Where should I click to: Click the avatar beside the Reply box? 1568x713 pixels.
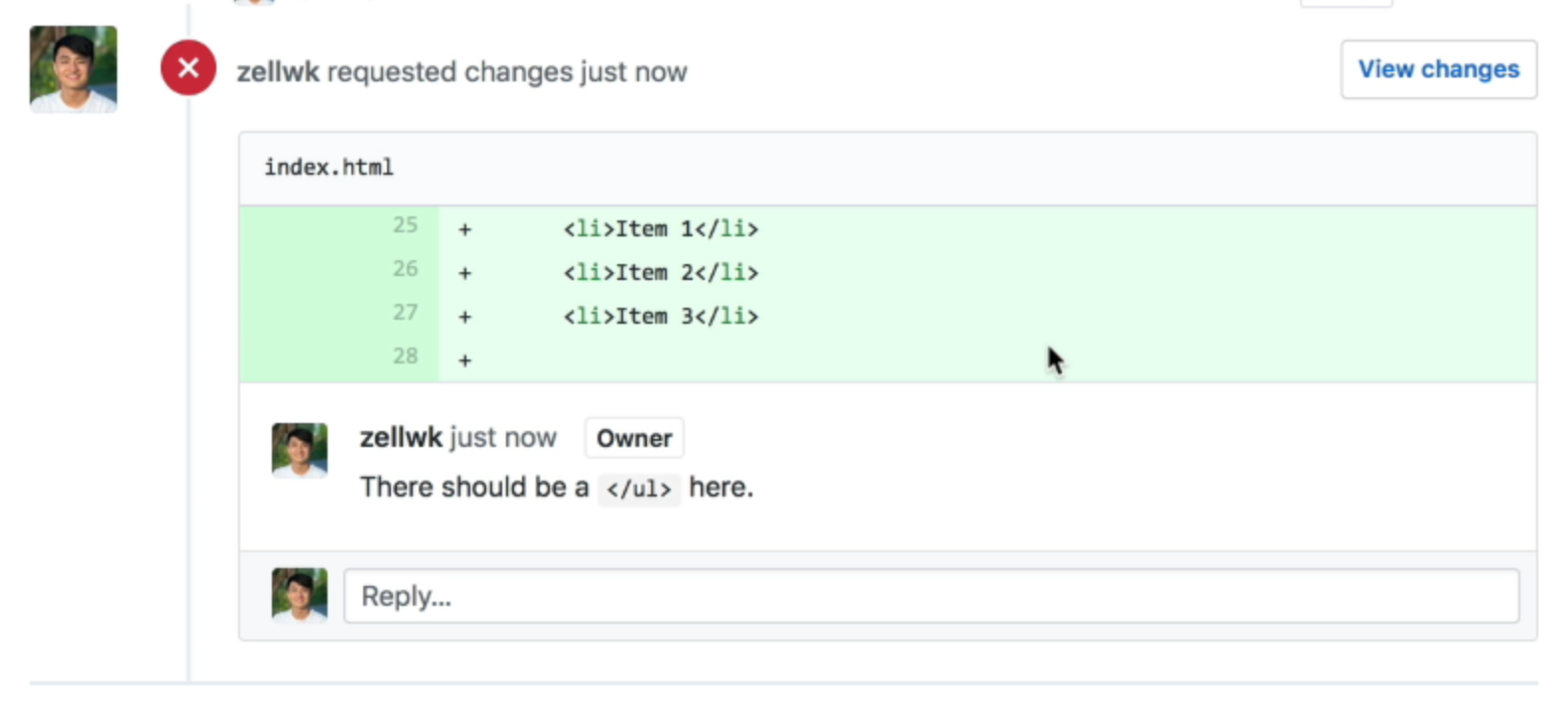click(298, 595)
